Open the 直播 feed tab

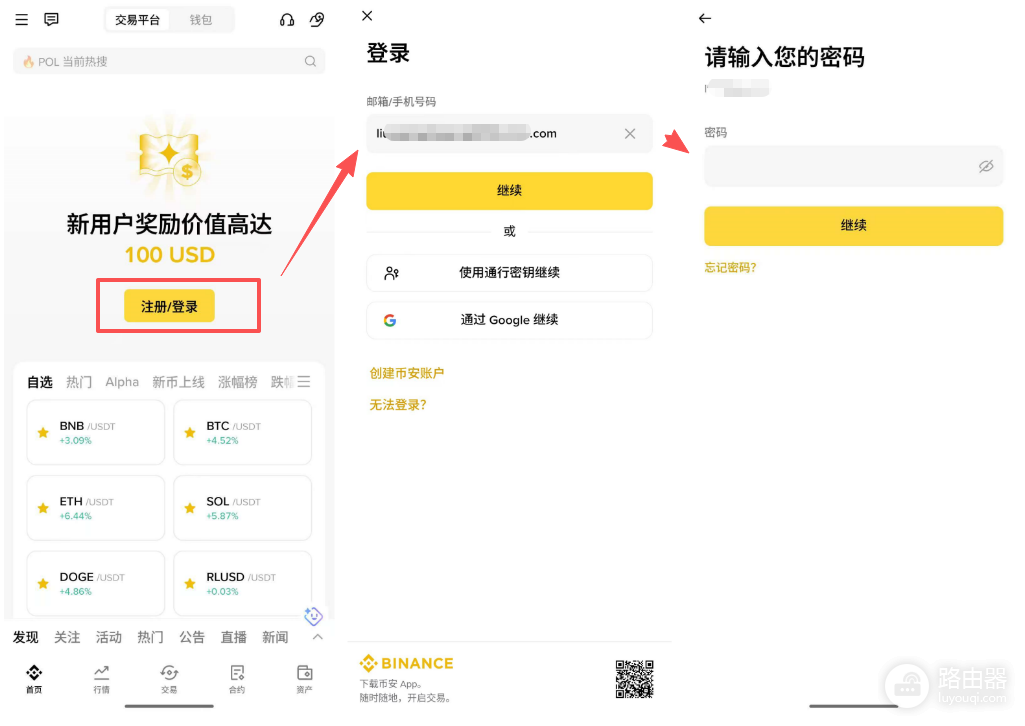coord(233,637)
